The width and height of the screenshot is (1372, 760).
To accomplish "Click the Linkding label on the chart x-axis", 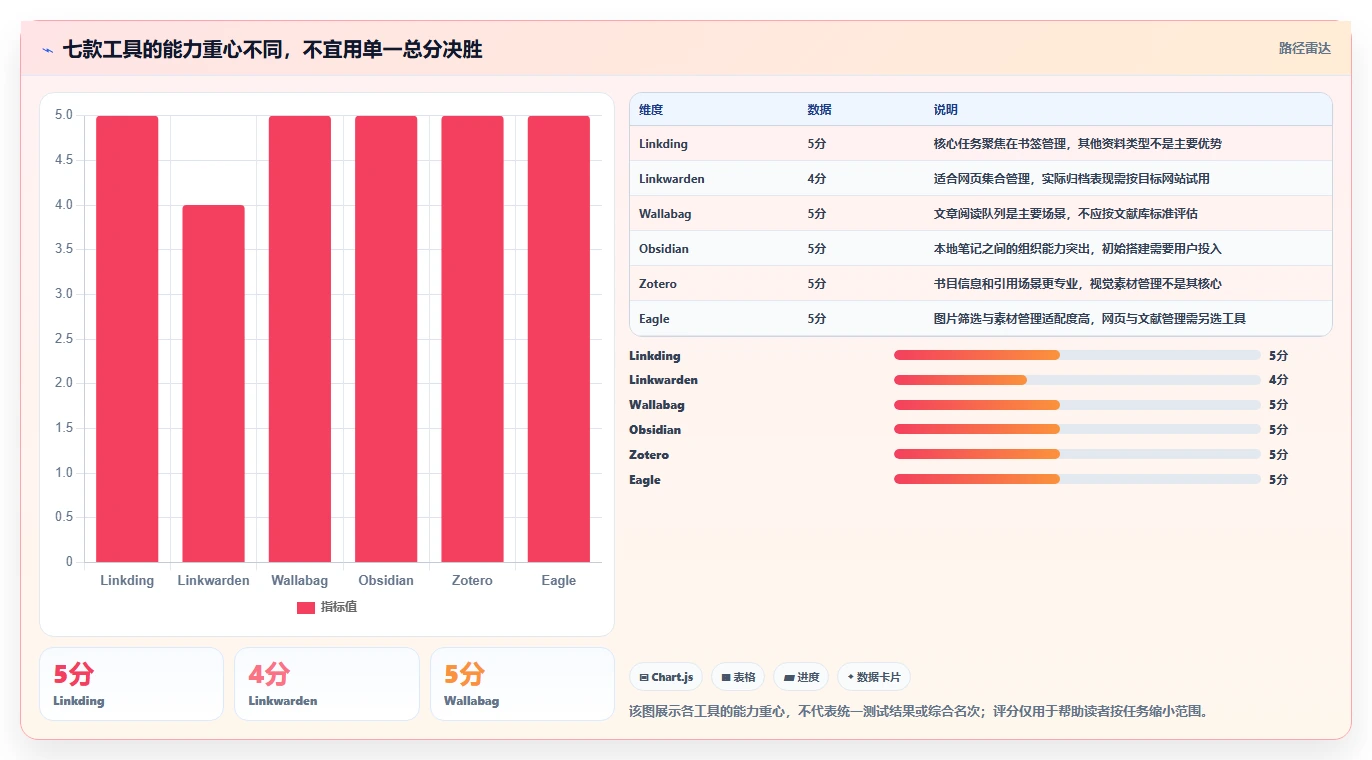I will coord(127,581).
